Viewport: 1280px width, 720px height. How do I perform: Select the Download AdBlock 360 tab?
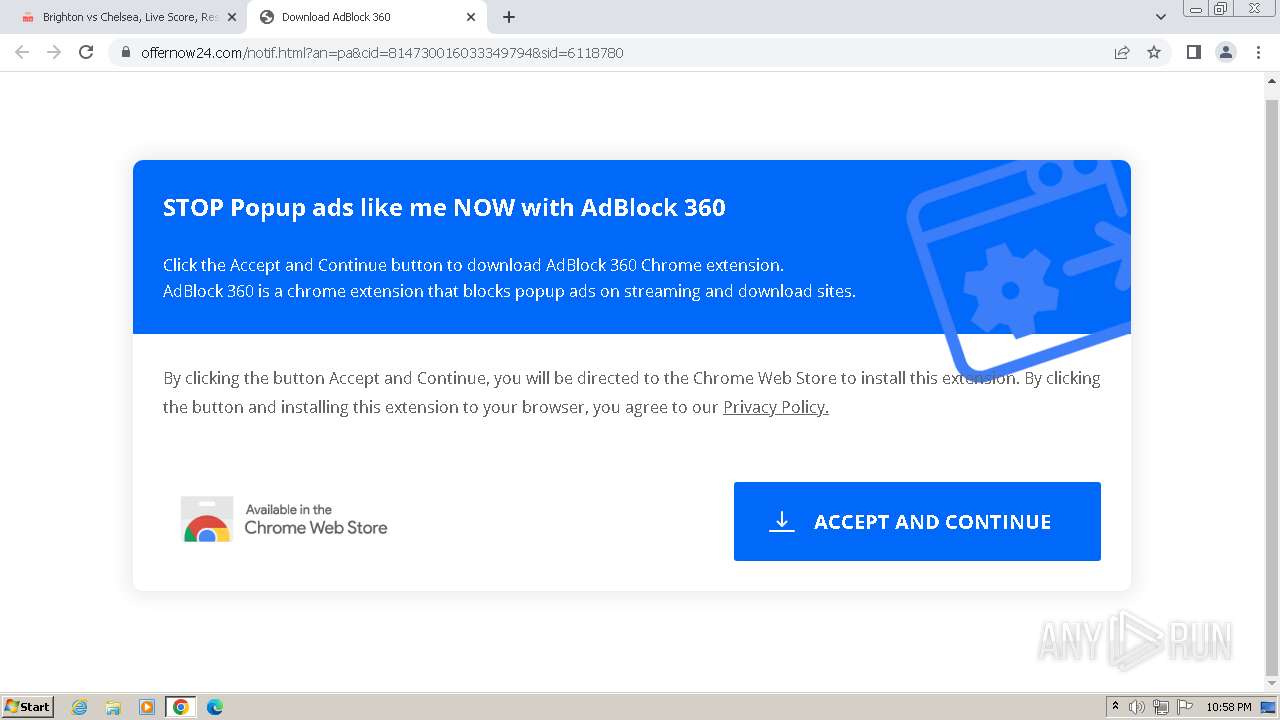[366, 17]
